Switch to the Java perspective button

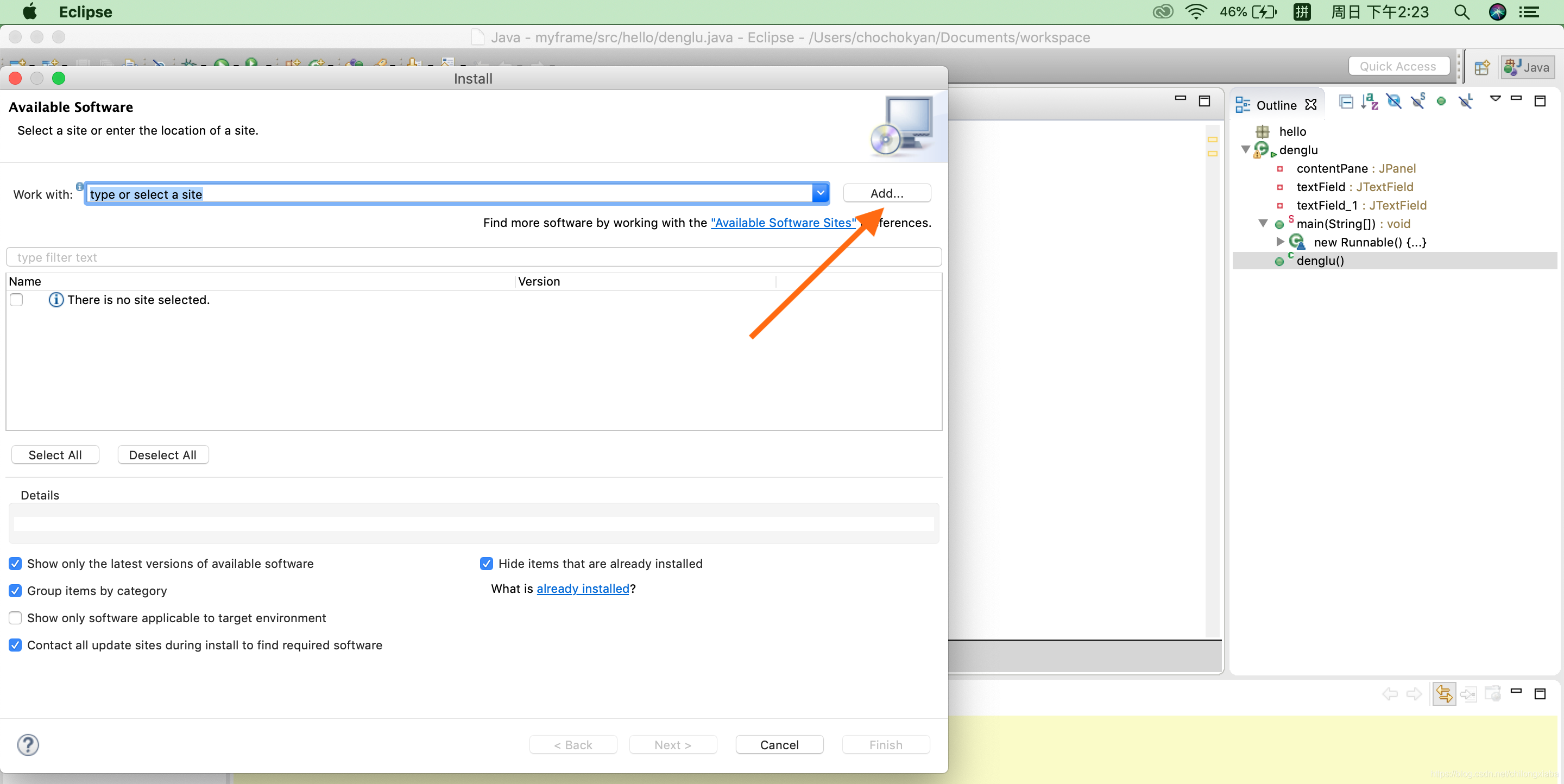point(1527,67)
